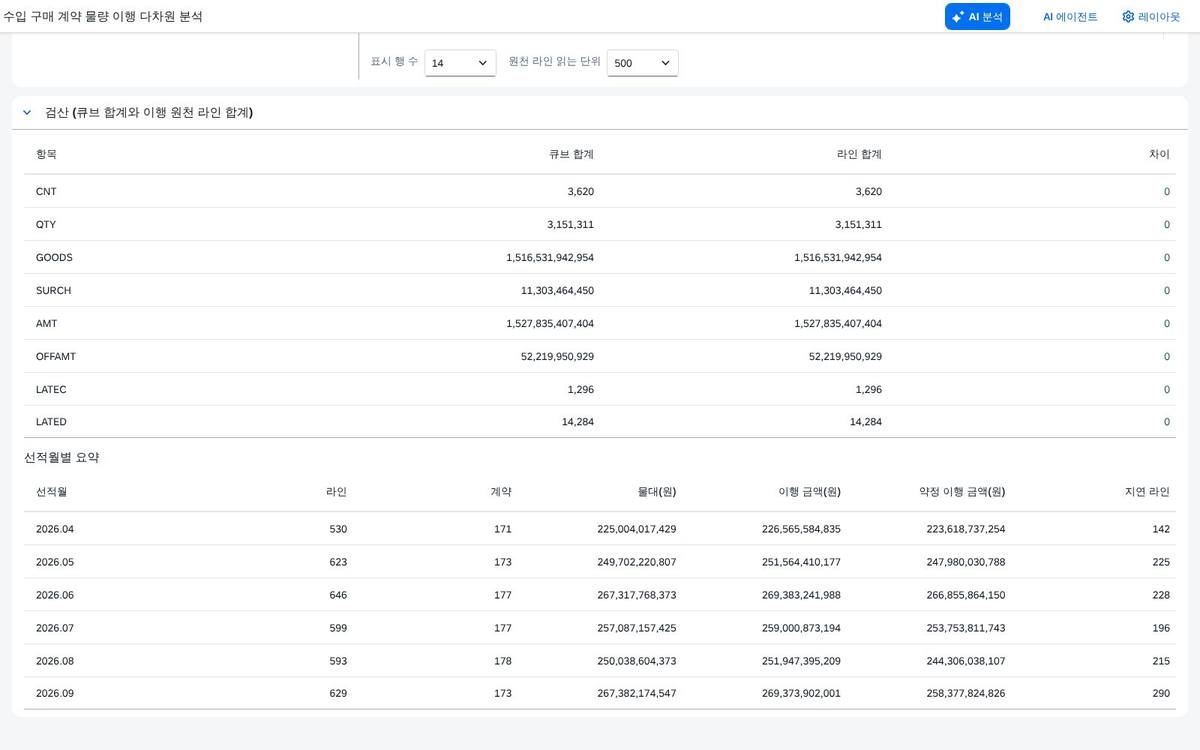The height and width of the screenshot is (750, 1200).
Task: Click SURCH line total 11,303,464,450
Action: (845, 290)
